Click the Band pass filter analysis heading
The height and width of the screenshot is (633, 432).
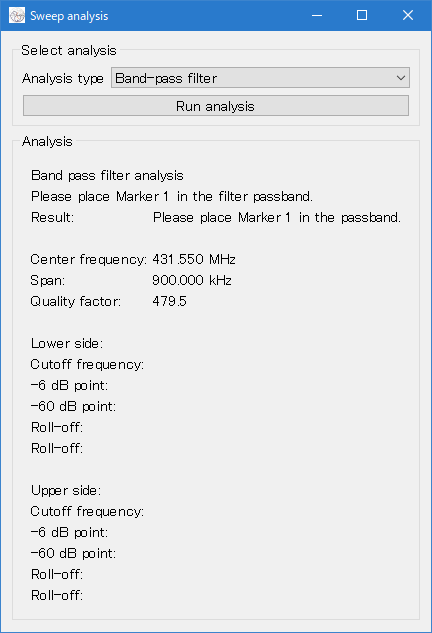coord(107,176)
